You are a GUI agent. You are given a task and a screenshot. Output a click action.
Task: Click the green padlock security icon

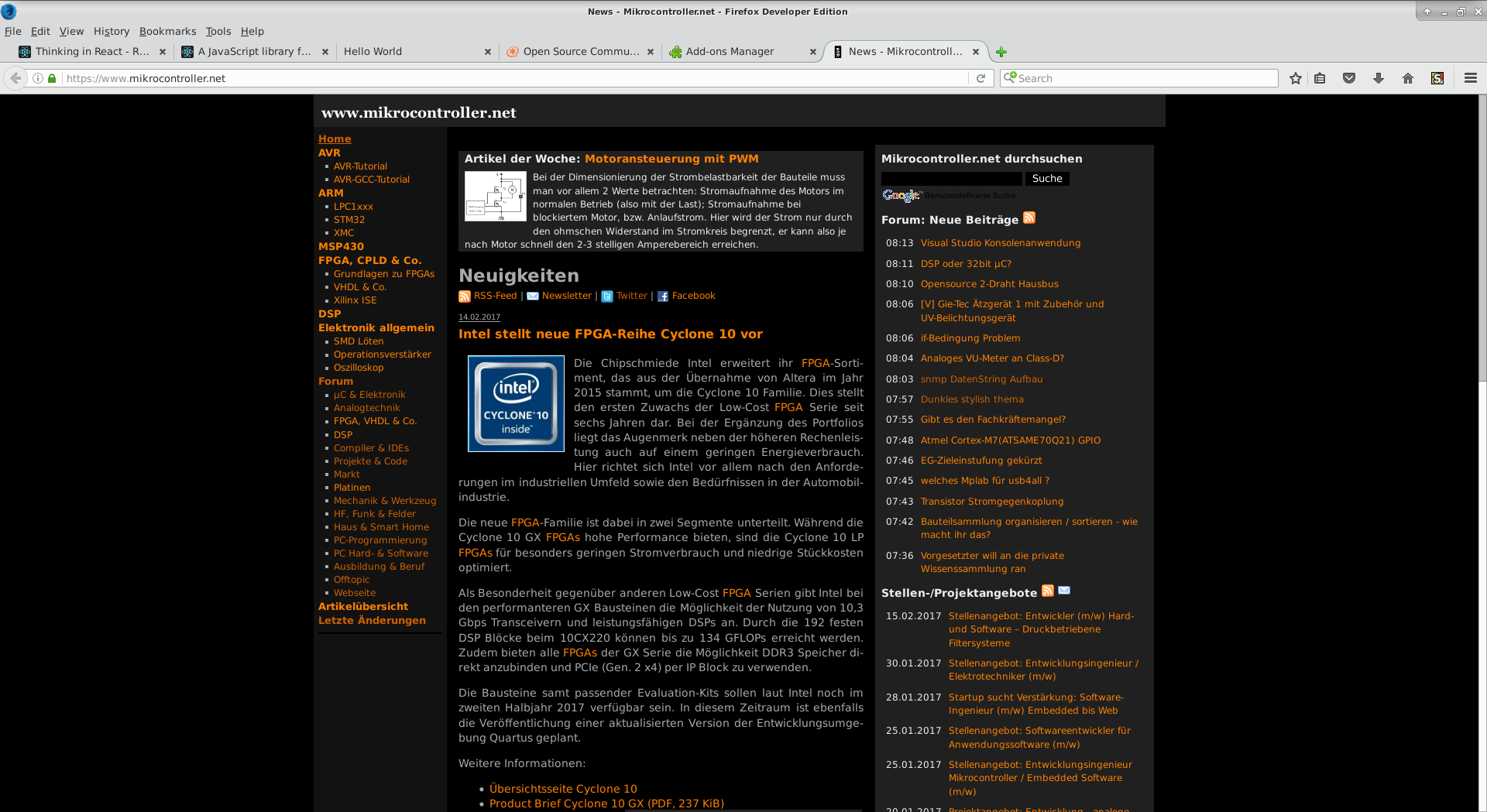[x=52, y=78]
